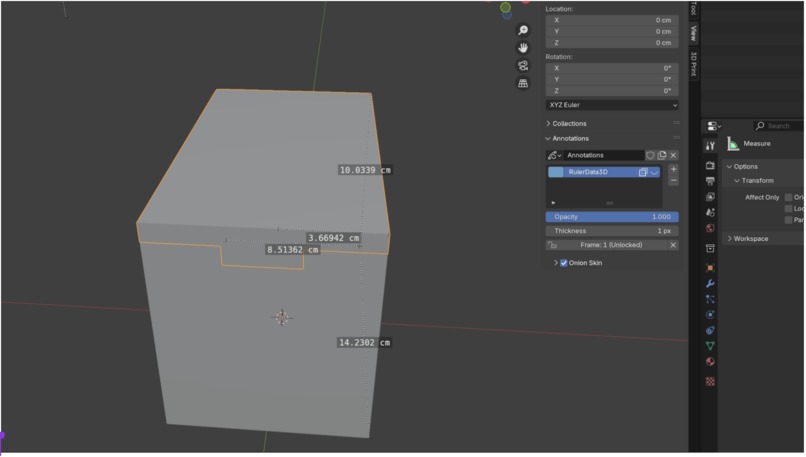Adjust the Opacity slider

coord(612,217)
